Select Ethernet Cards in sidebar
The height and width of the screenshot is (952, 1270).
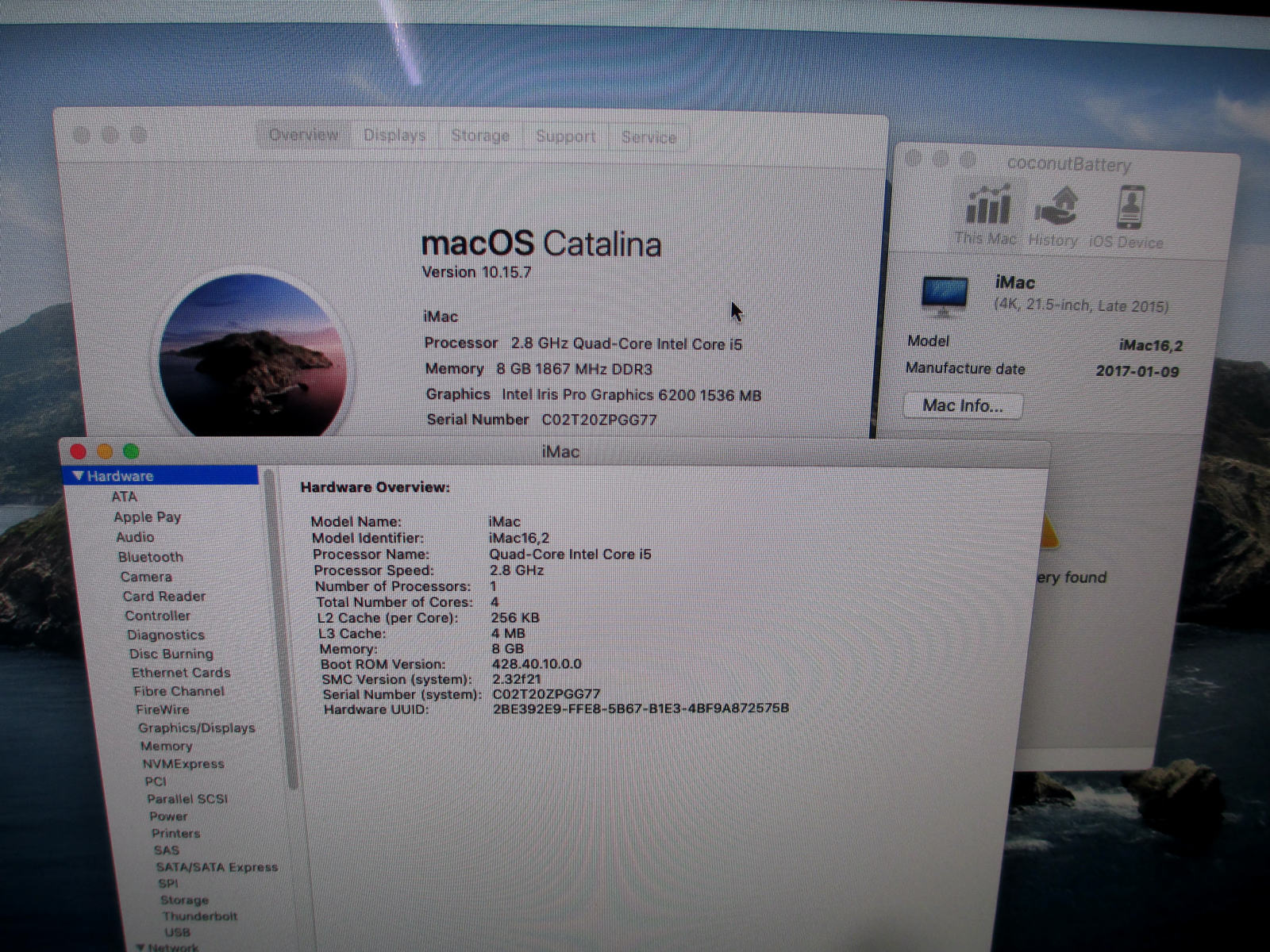tap(181, 673)
